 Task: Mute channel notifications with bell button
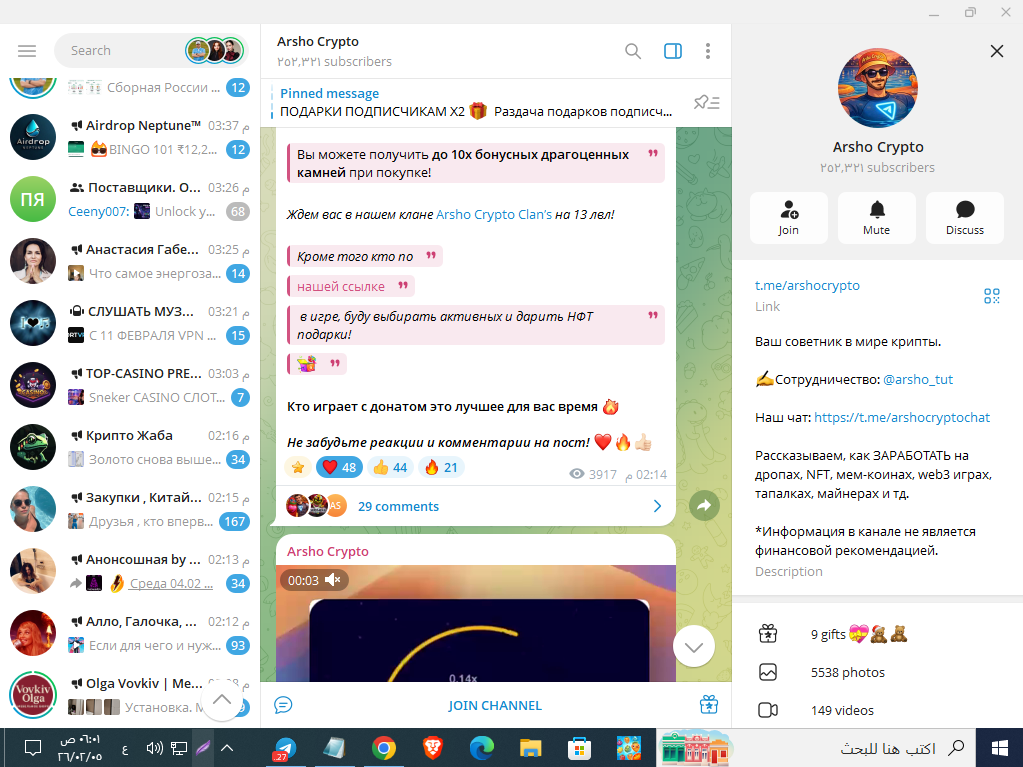(x=877, y=218)
